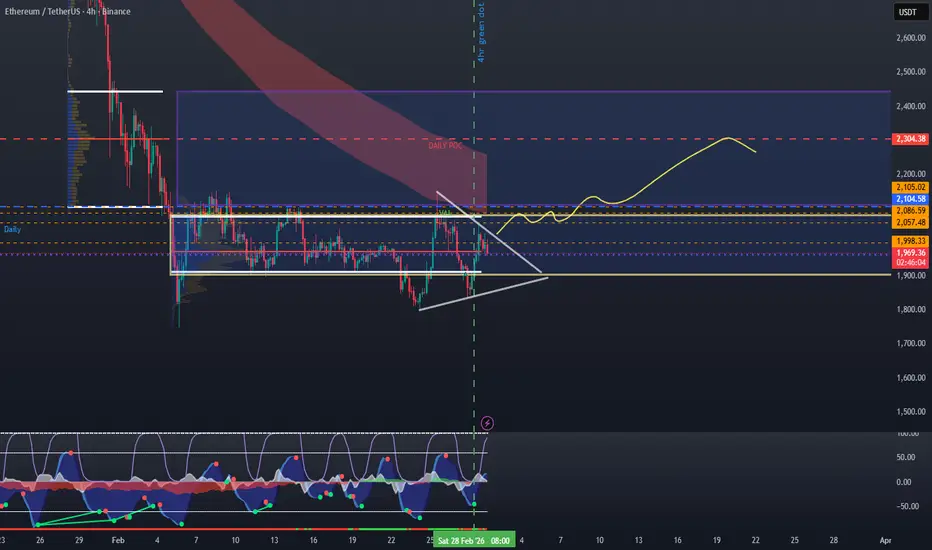Image resolution: width=932 pixels, height=550 pixels.
Task: Click the 29 date label on time axis
Action: point(78,540)
